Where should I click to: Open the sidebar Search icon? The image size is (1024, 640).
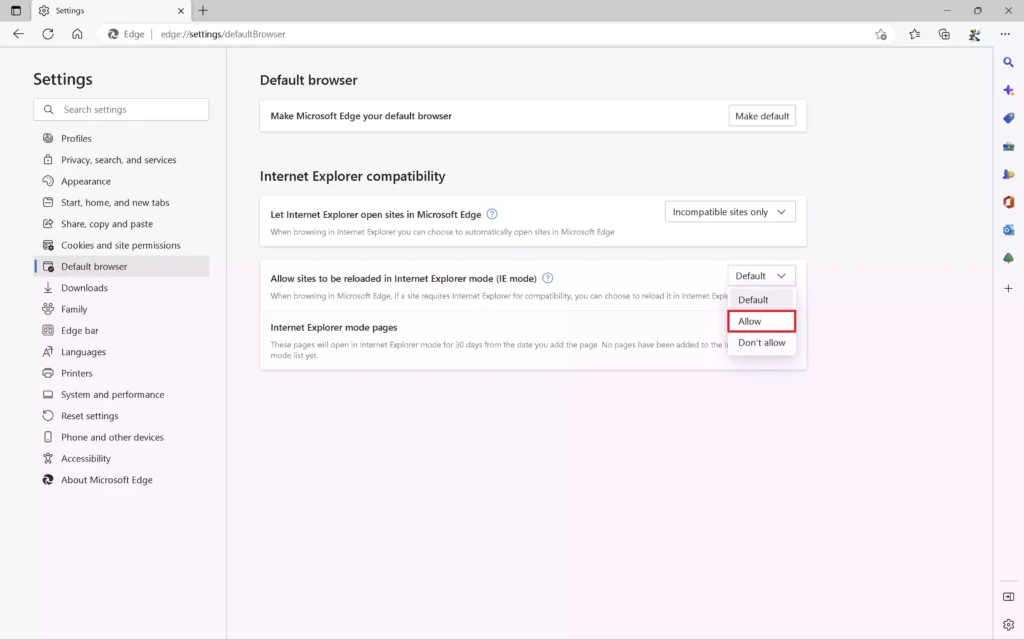point(1008,62)
